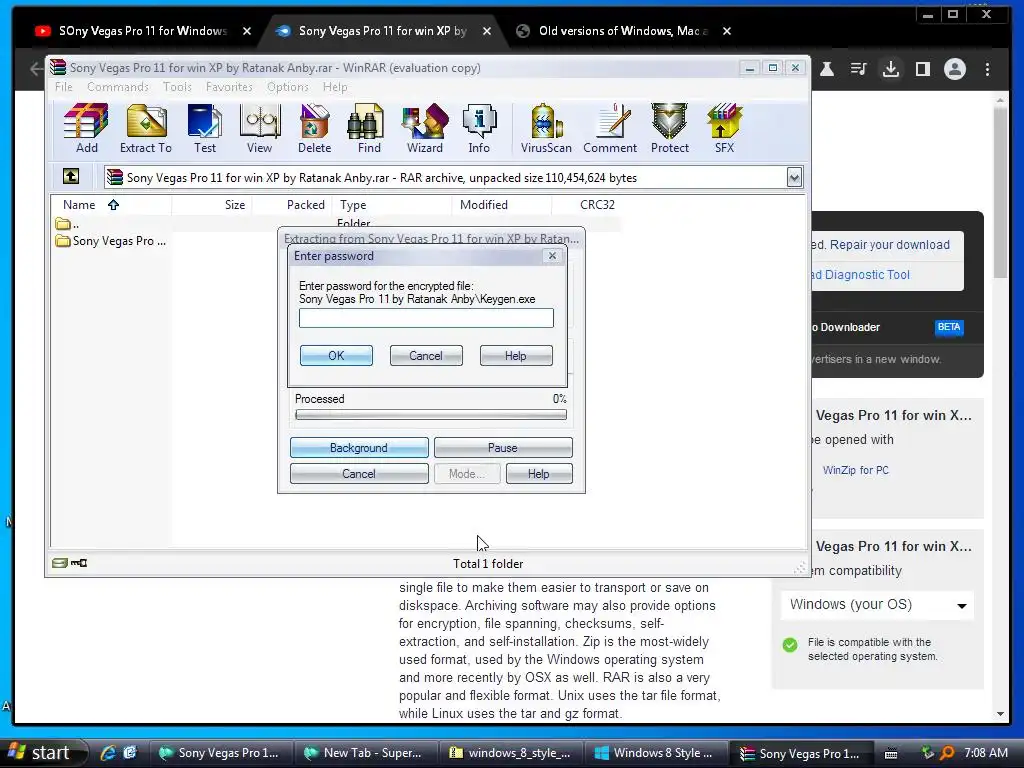Image resolution: width=1024 pixels, height=768 pixels.
Task: Click the Chrome labs flask icon
Action: click(827, 69)
